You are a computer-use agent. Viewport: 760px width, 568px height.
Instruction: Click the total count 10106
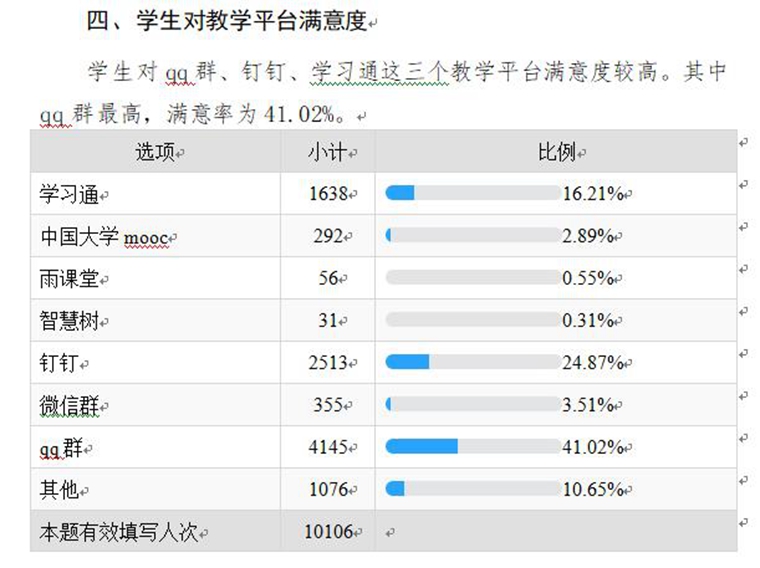point(329,531)
